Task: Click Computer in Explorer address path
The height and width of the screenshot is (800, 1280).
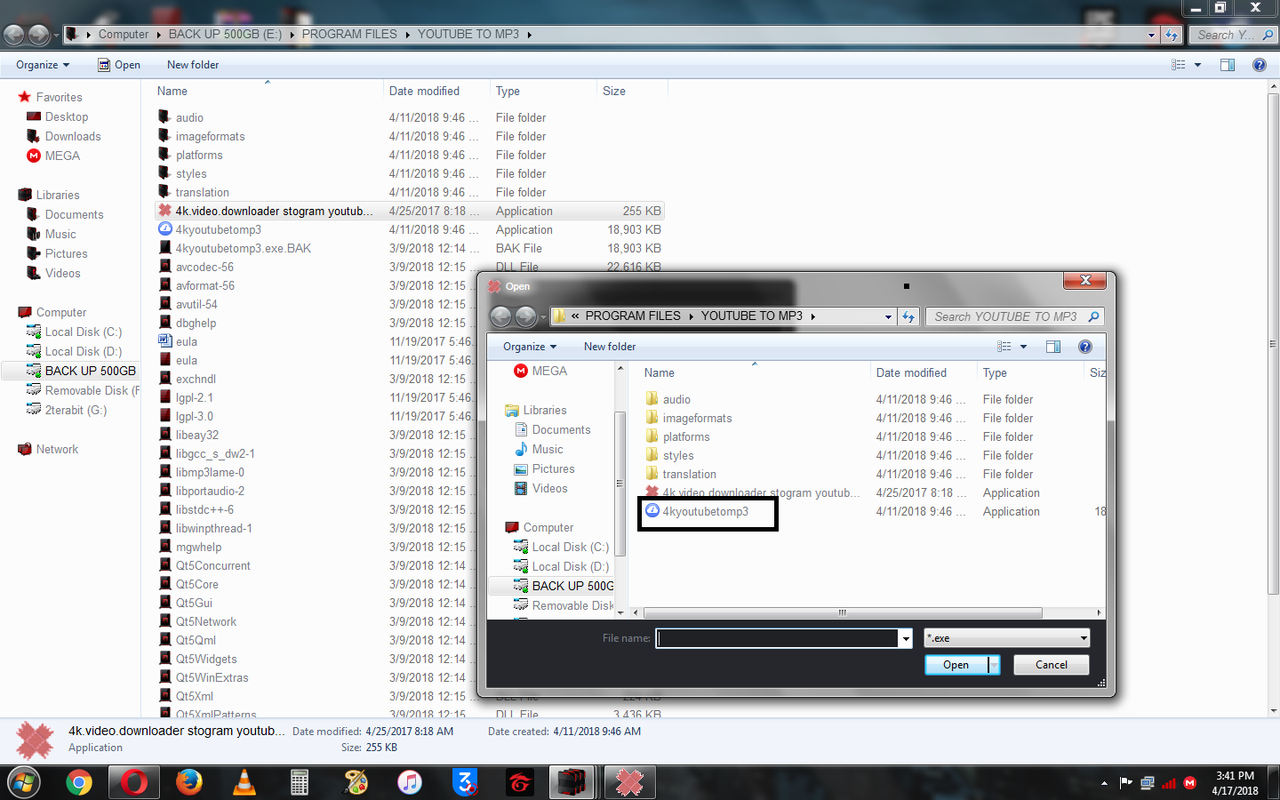Action: (123, 34)
